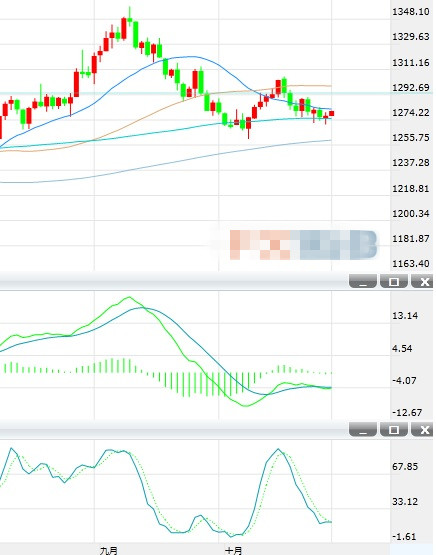436x555 pixels.
Task: Click the 九月 date axis label
Action: [109, 550]
